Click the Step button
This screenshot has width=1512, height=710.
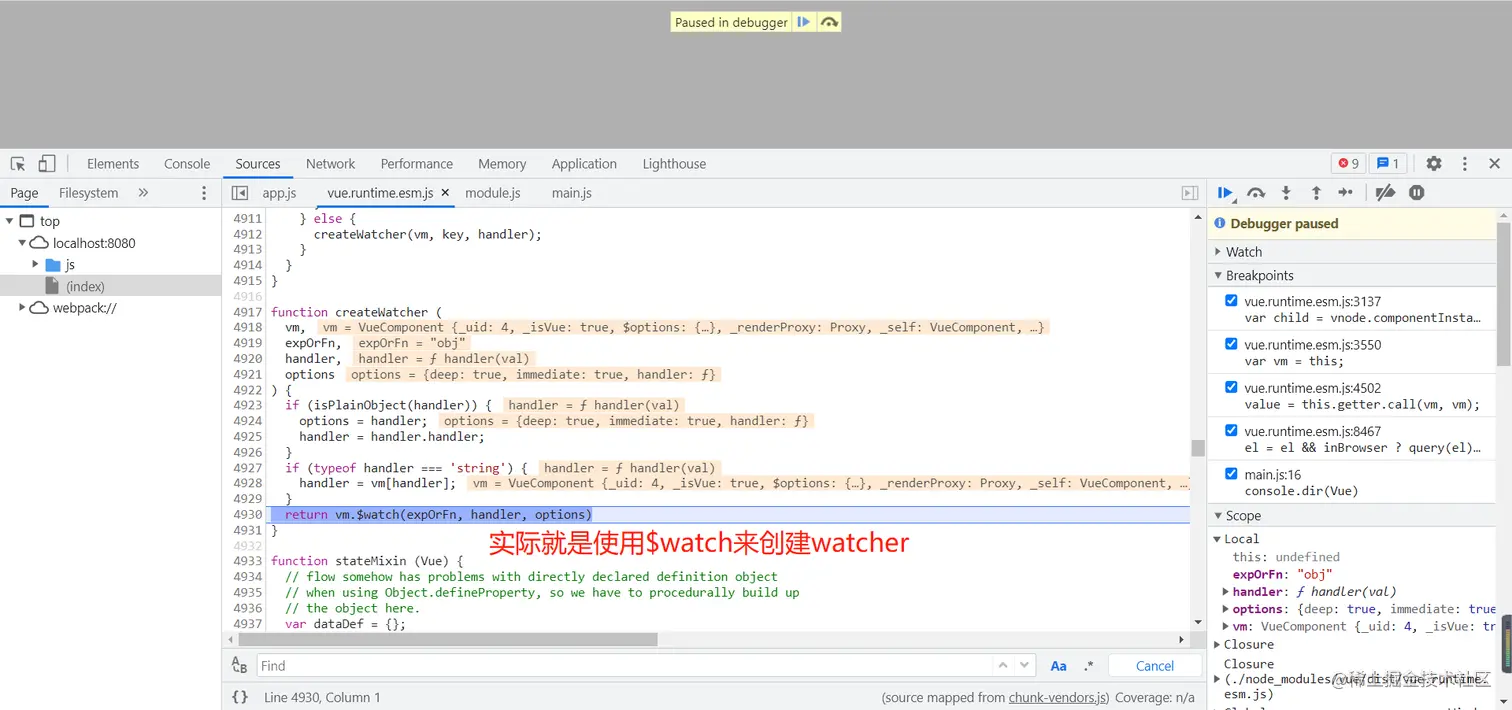[x=1346, y=193]
